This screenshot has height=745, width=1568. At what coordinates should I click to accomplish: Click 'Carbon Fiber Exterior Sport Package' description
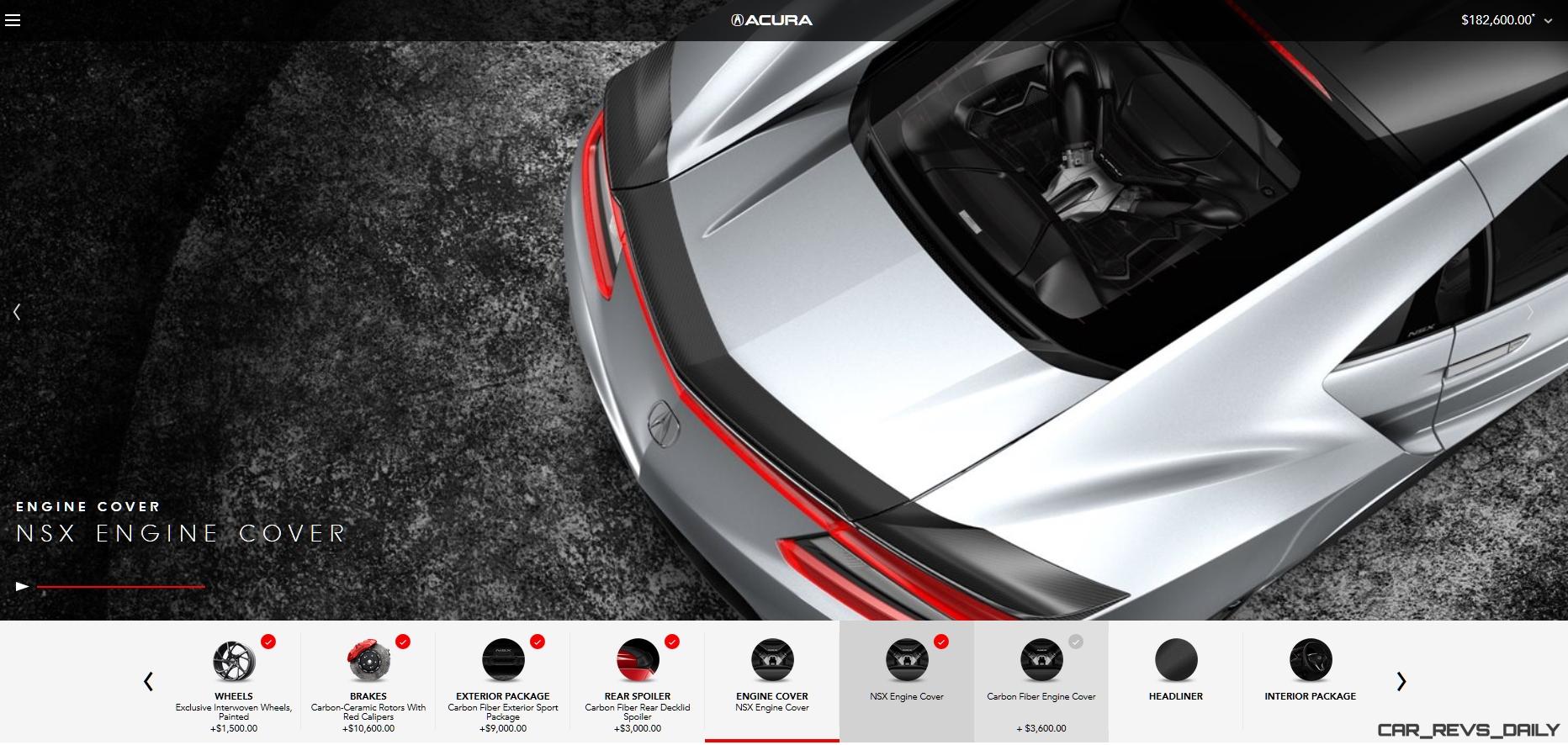coord(503,712)
